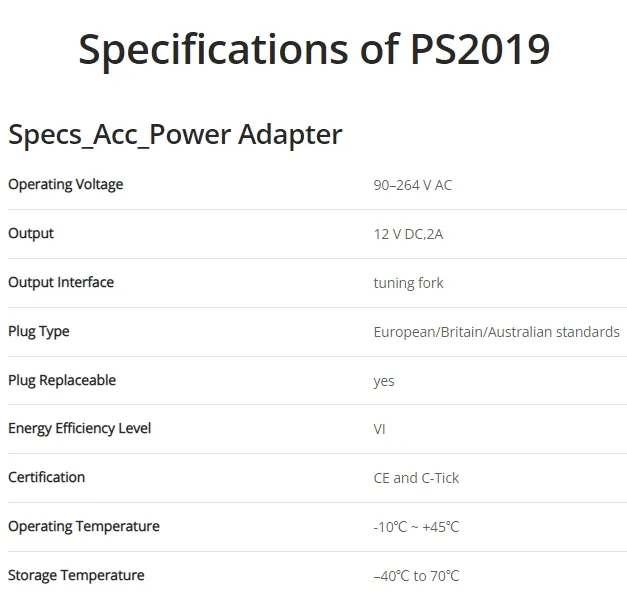Click the Energy Efficiency Level label

(x=80, y=429)
